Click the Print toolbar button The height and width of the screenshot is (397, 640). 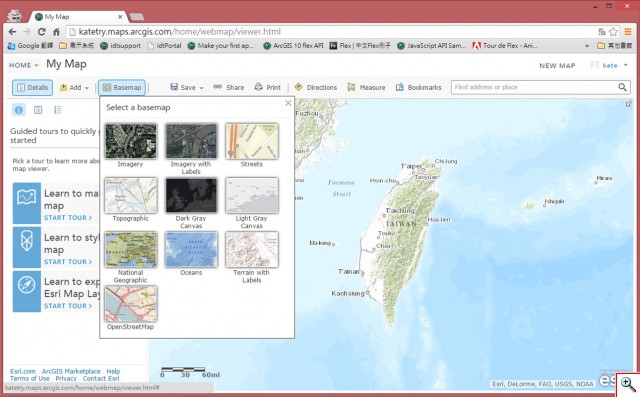(x=267, y=87)
